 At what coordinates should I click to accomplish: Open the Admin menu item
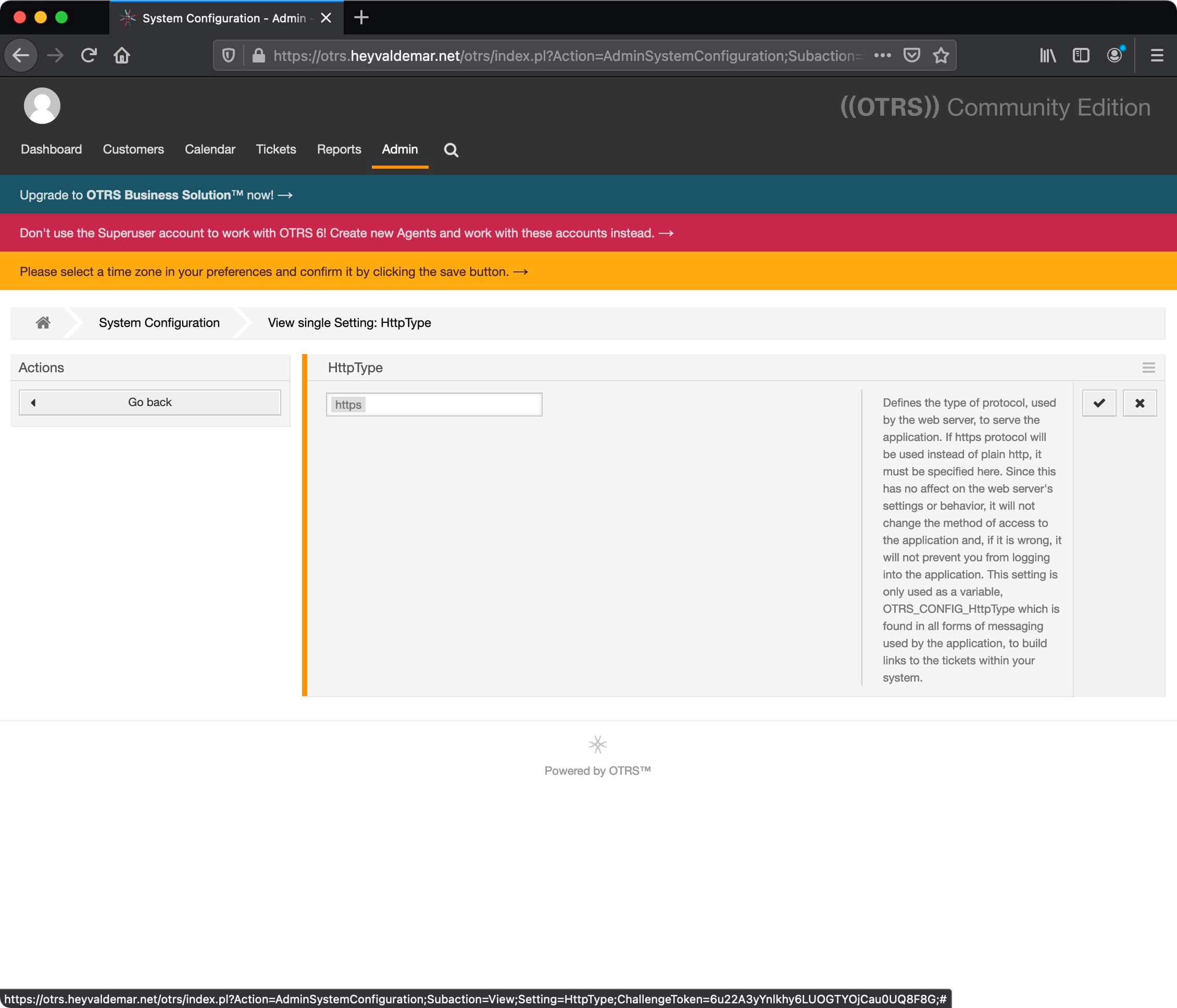399,149
